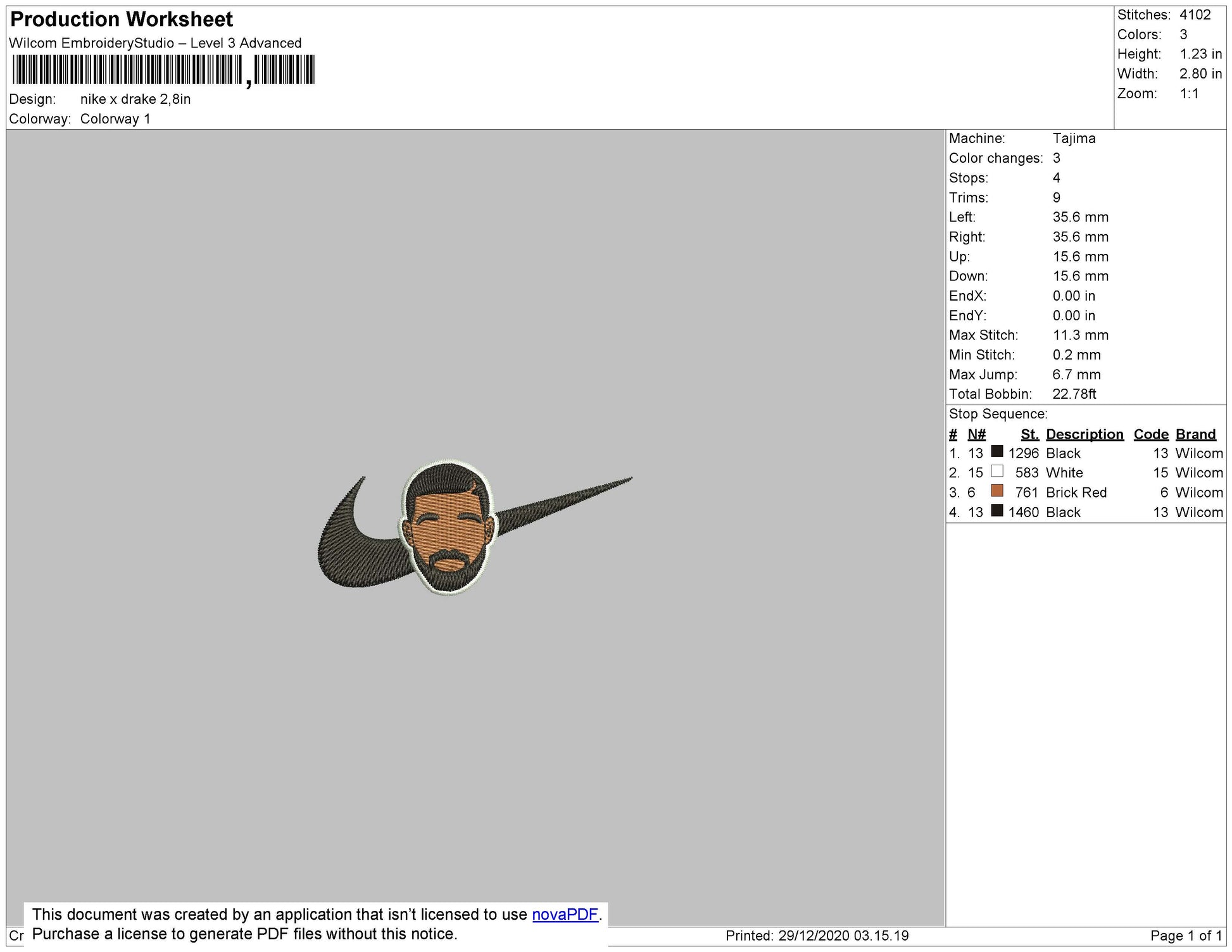
Task: Click the last Black color swatch
Action: (x=997, y=510)
